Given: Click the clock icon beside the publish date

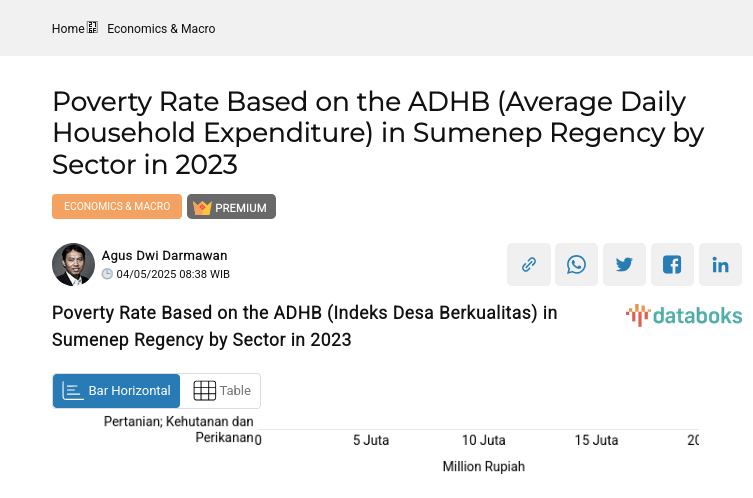Looking at the screenshot, I should [x=107, y=274].
